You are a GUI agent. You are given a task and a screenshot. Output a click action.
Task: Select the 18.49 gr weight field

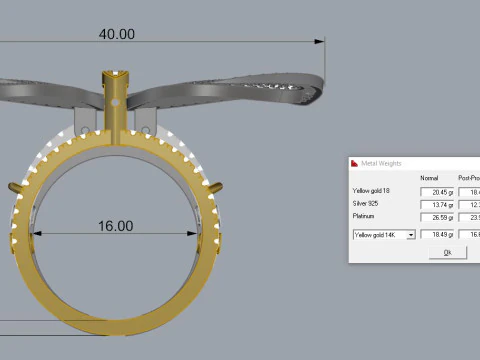point(437,235)
